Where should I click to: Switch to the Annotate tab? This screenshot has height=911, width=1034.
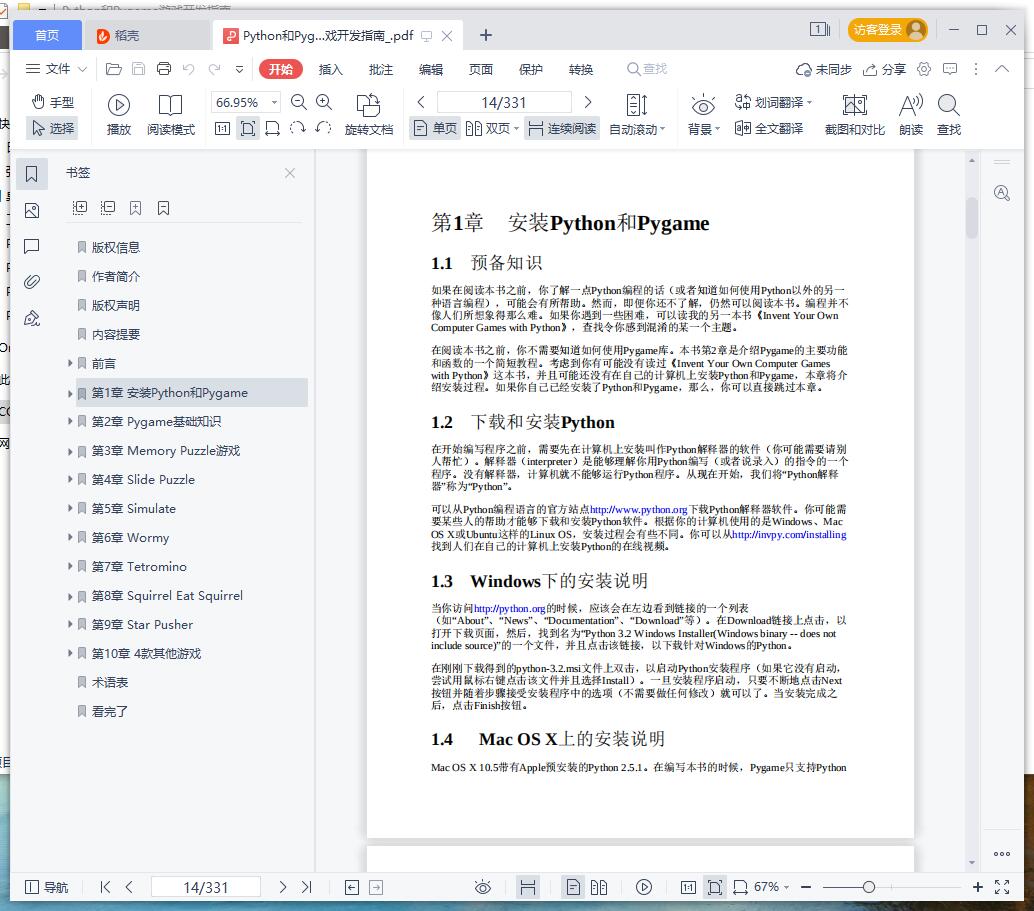tap(380, 70)
